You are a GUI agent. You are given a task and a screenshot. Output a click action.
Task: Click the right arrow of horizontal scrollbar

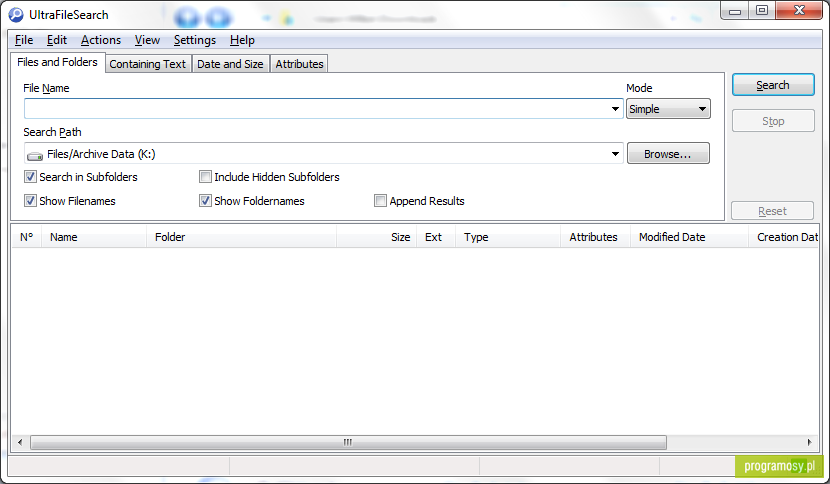pos(809,442)
